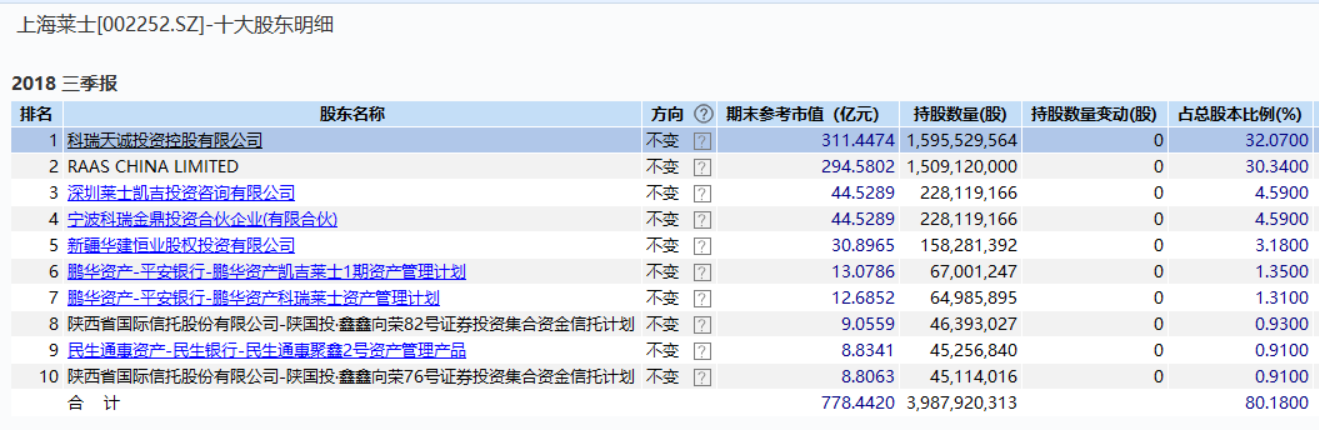Click the 方向 column header label
Screen dimensions: 1319x430
pyautogui.click(x=668, y=114)
